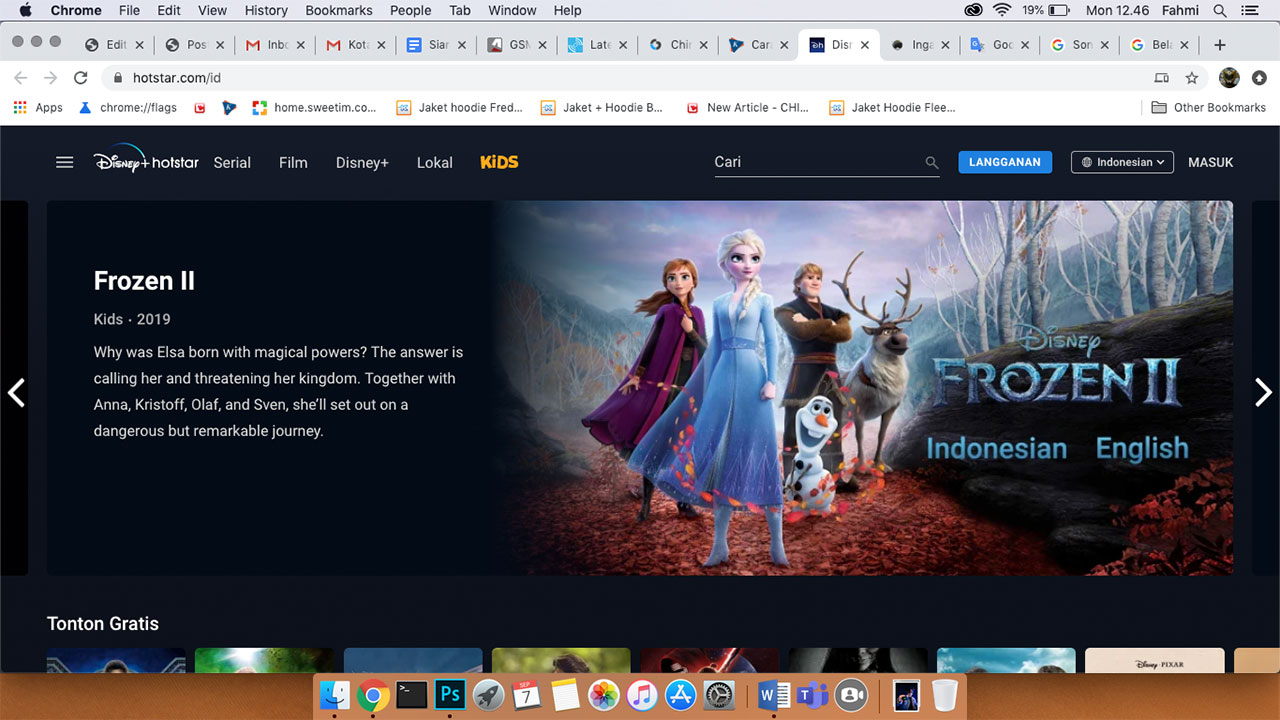Click the Frozen II title text
Viewport: 1280px width, 720px height.
pos(144,281)
